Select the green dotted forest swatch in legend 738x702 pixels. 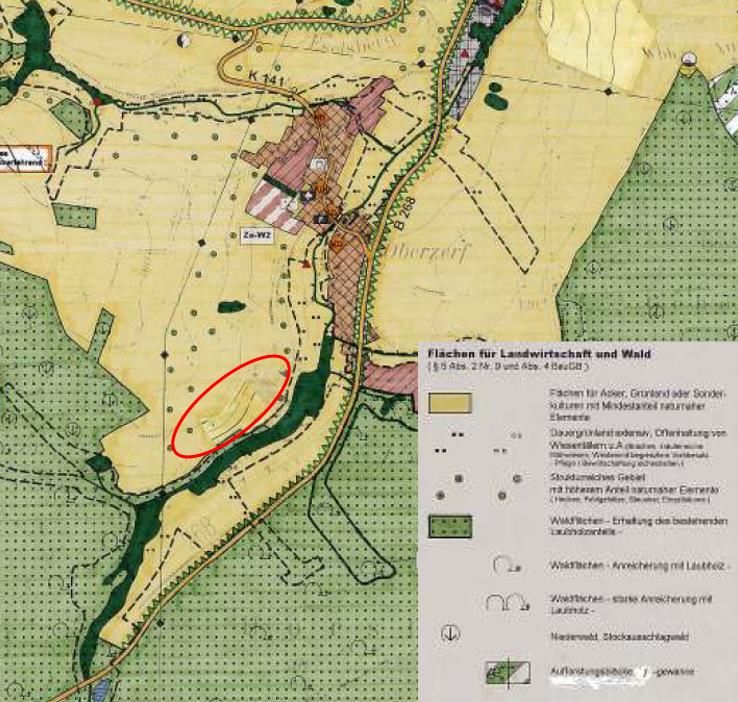[449, 526]
